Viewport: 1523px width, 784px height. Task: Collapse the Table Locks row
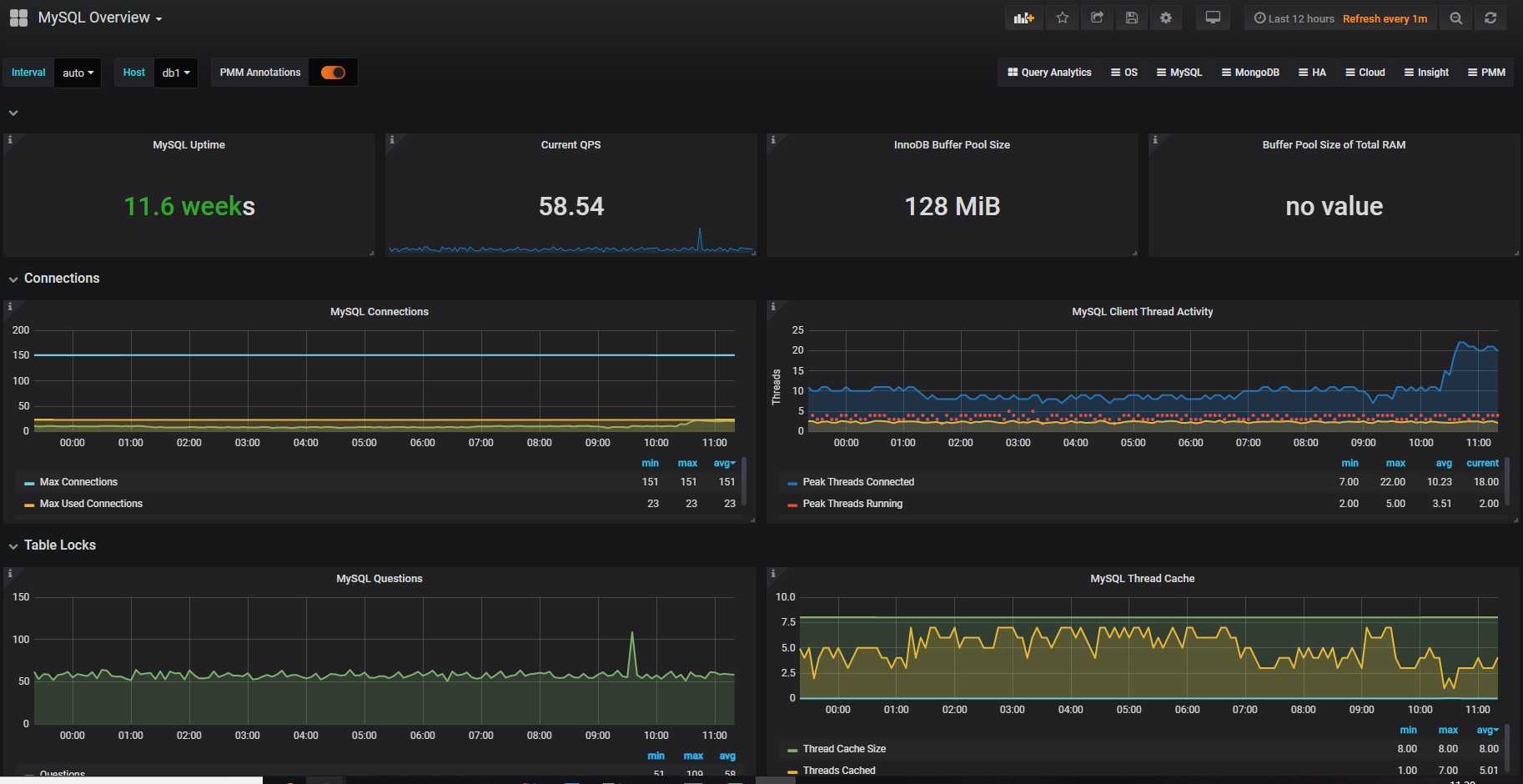click(59, 545)
